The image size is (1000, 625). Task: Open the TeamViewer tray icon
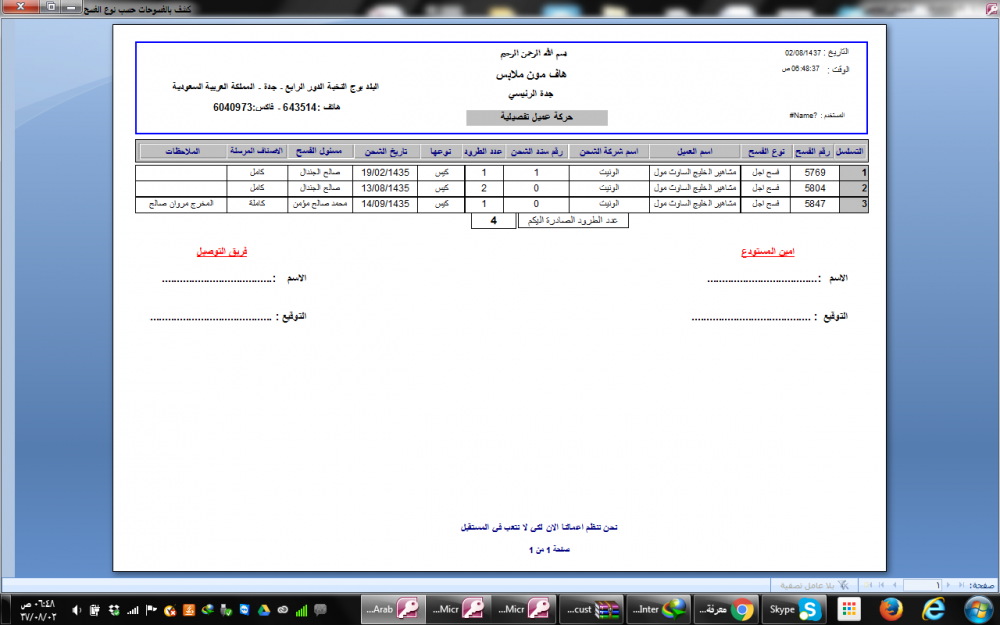245,610
